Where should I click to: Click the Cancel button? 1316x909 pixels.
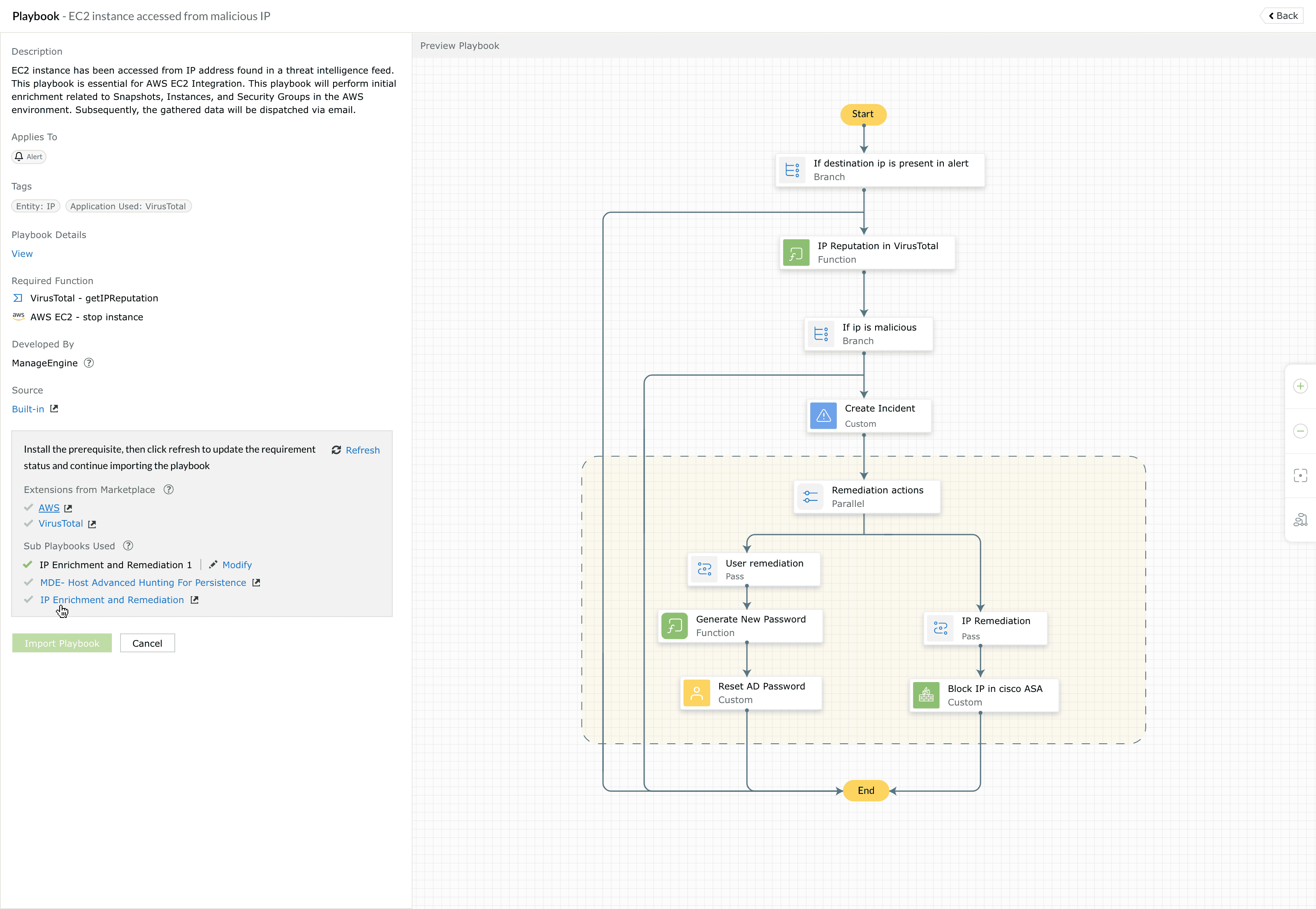pos(148,643)
